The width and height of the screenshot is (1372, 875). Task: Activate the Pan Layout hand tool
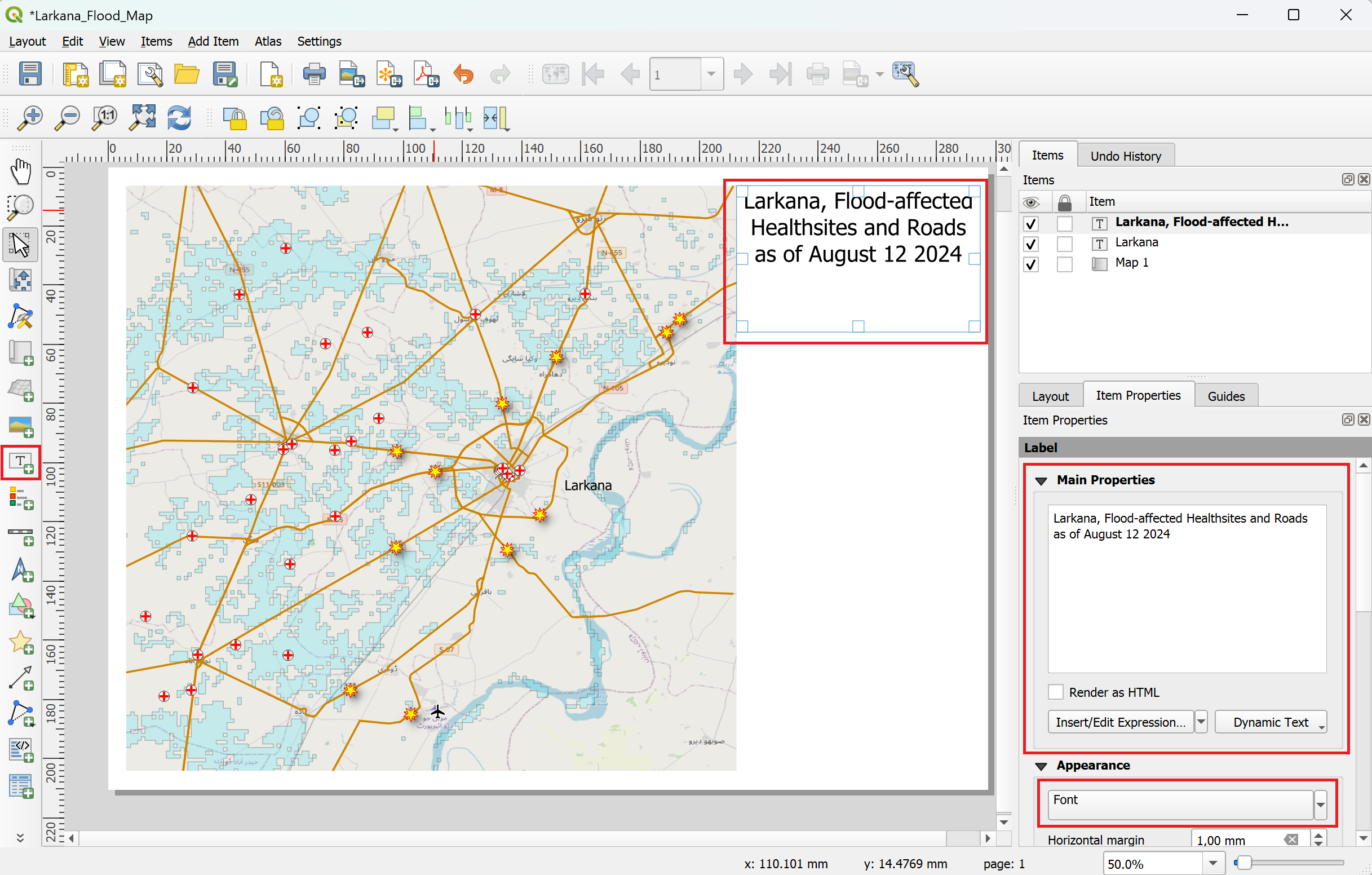pyautogui.click(x=20, y=171)
